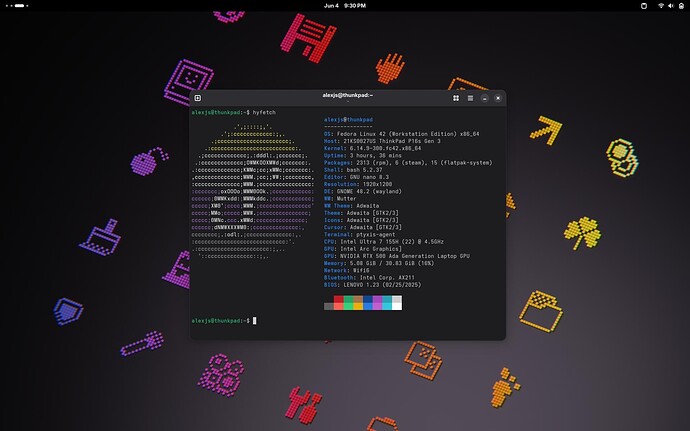The width and height of the screenshot is (690, 431).
Task: Click the BIOS: LENOVO 1.23 line
Action: click(372, 285)
